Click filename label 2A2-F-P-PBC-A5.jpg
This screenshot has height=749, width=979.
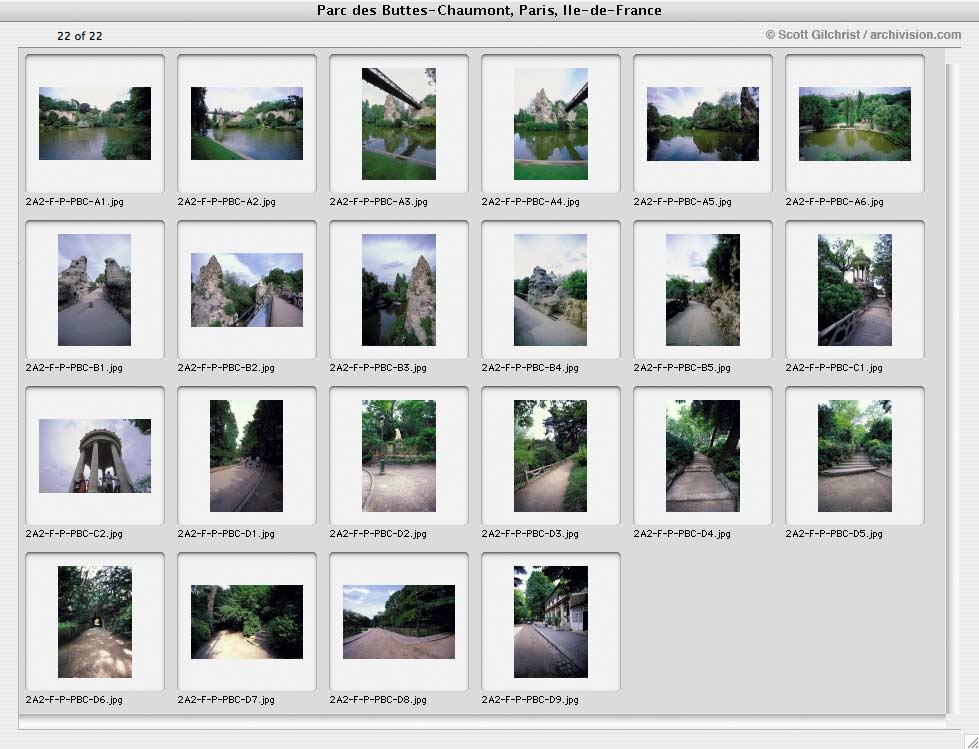(x=682, y=202)
